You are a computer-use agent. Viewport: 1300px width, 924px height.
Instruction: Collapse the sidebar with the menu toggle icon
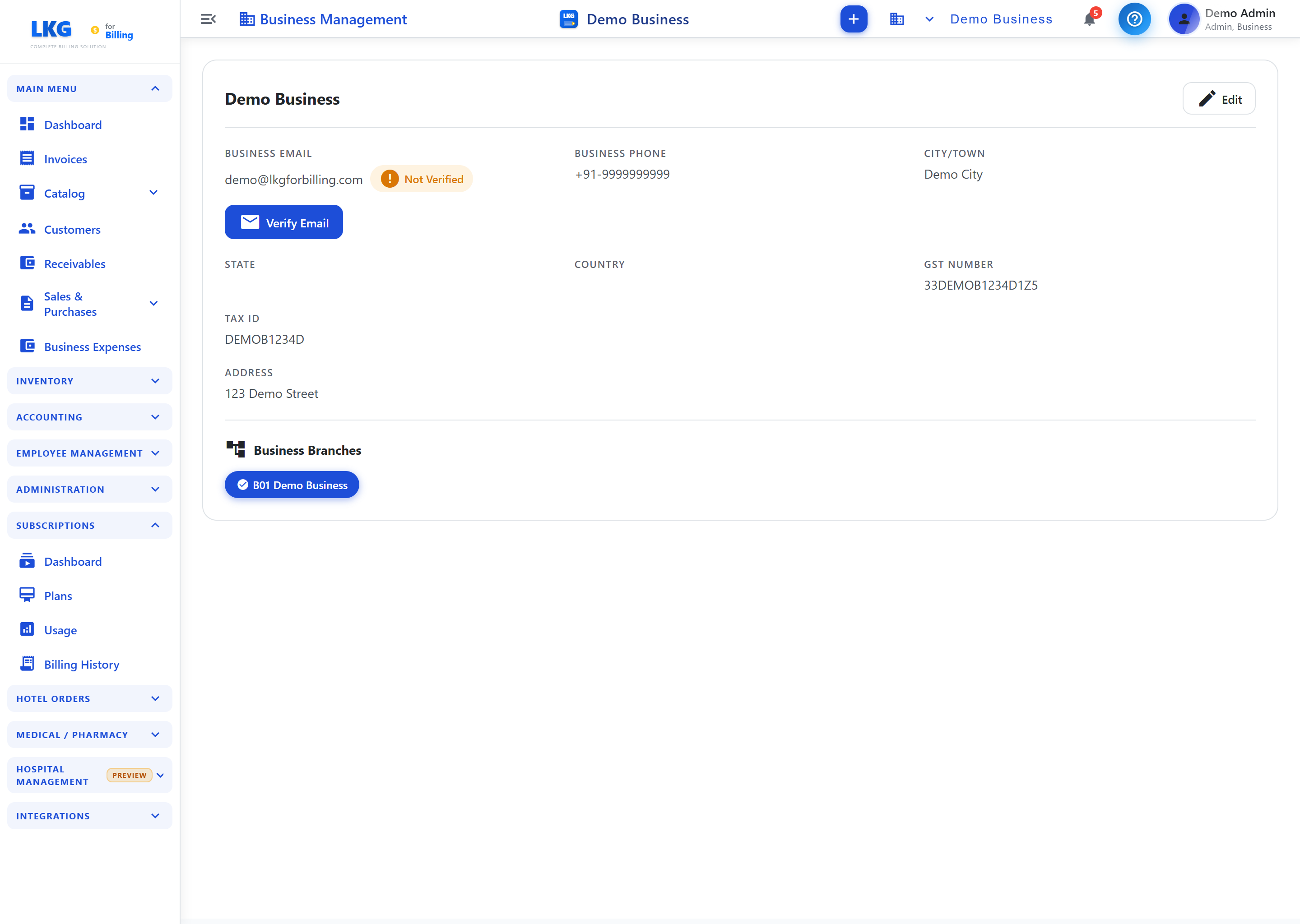[209, 19]
